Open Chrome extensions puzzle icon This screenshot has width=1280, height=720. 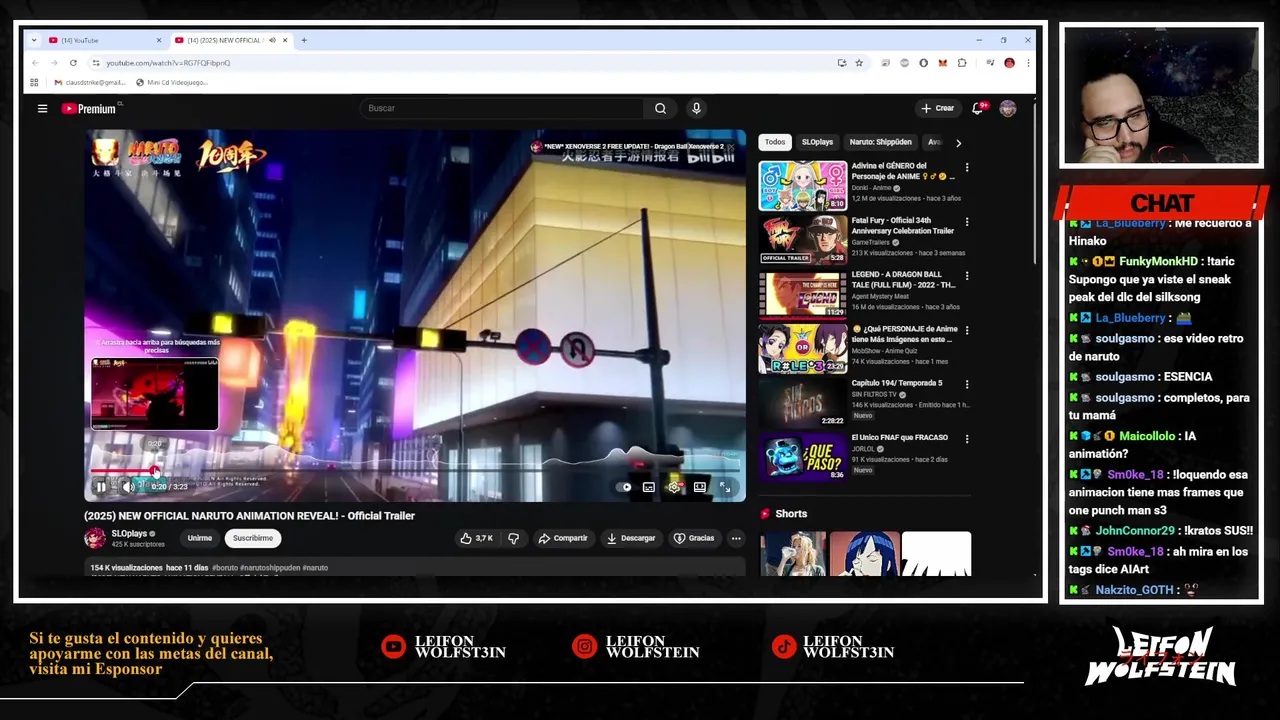point(962,63)
